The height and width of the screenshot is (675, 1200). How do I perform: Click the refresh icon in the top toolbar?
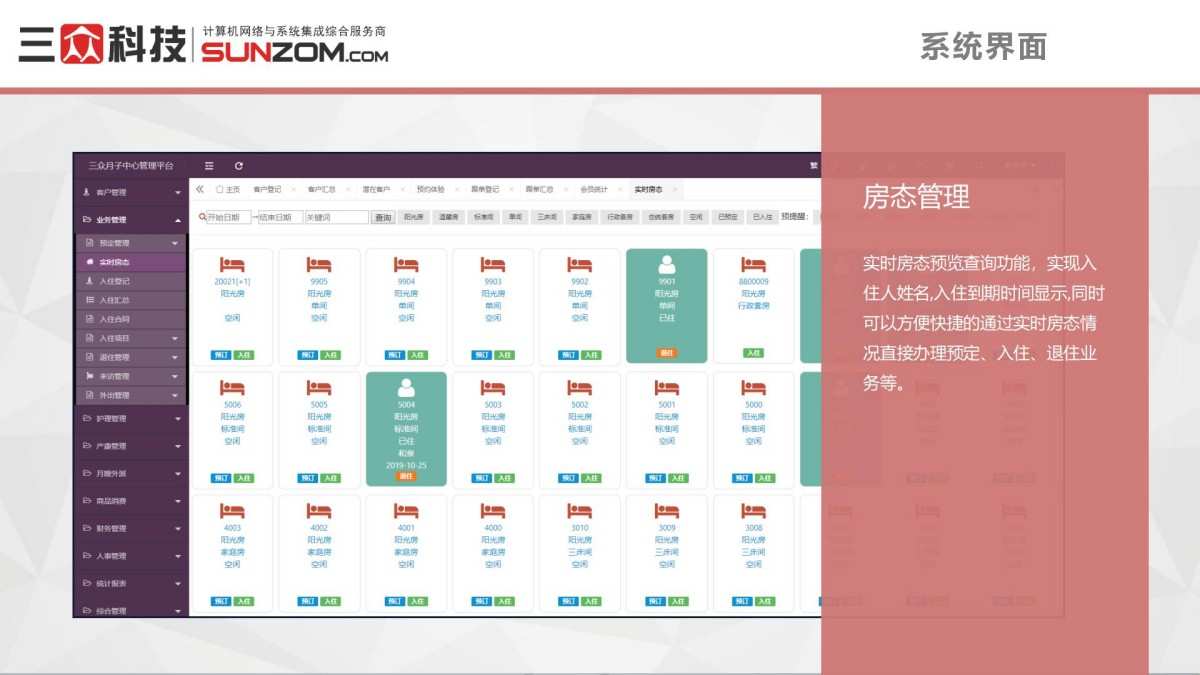click(x=238, y=166)
